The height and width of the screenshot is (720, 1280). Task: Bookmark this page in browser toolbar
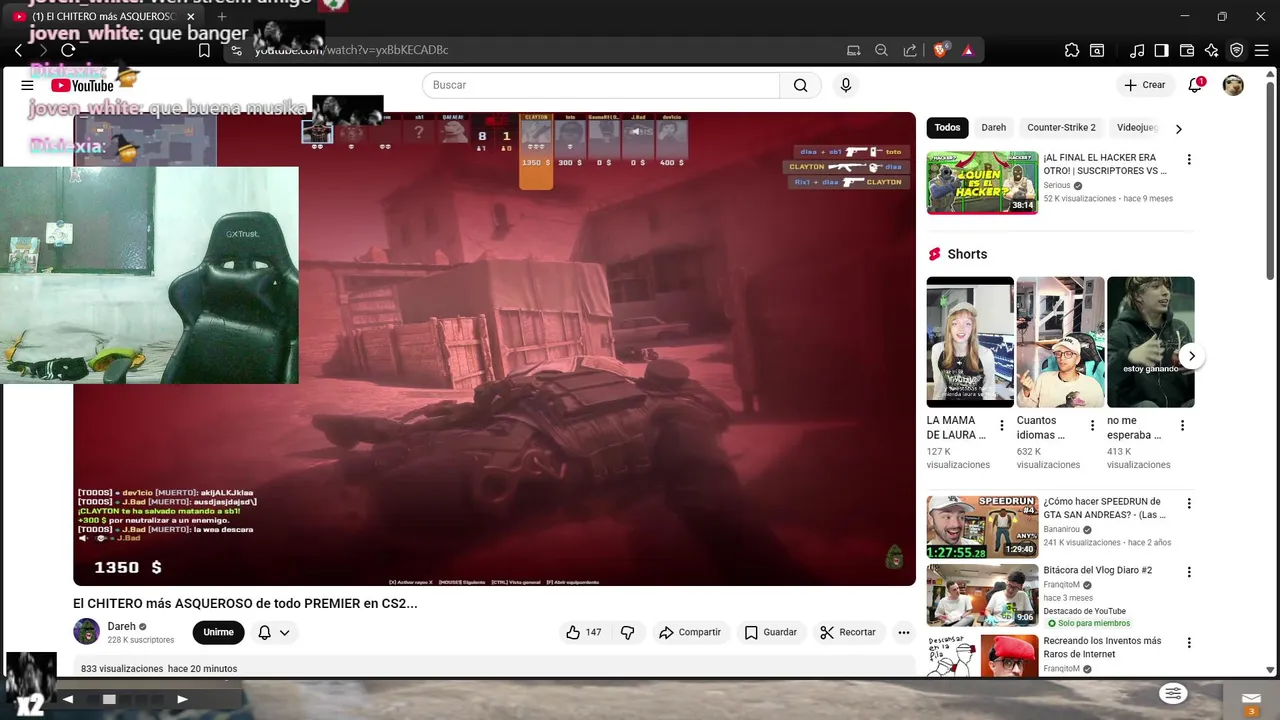[x=204, y=50]
